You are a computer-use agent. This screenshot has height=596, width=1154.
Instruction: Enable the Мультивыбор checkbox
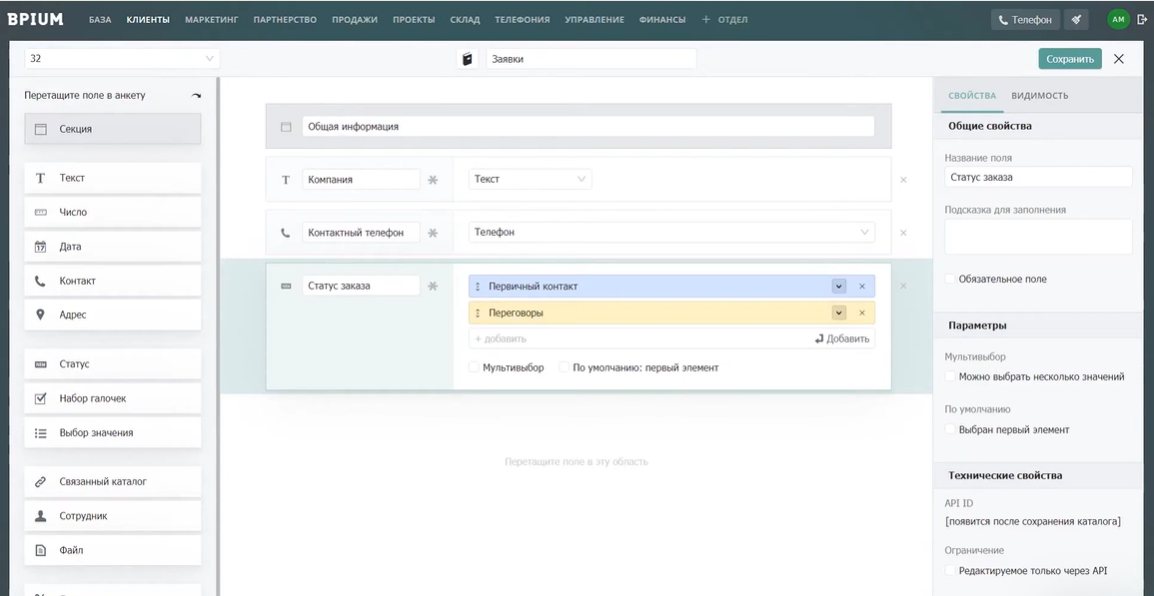475,366
